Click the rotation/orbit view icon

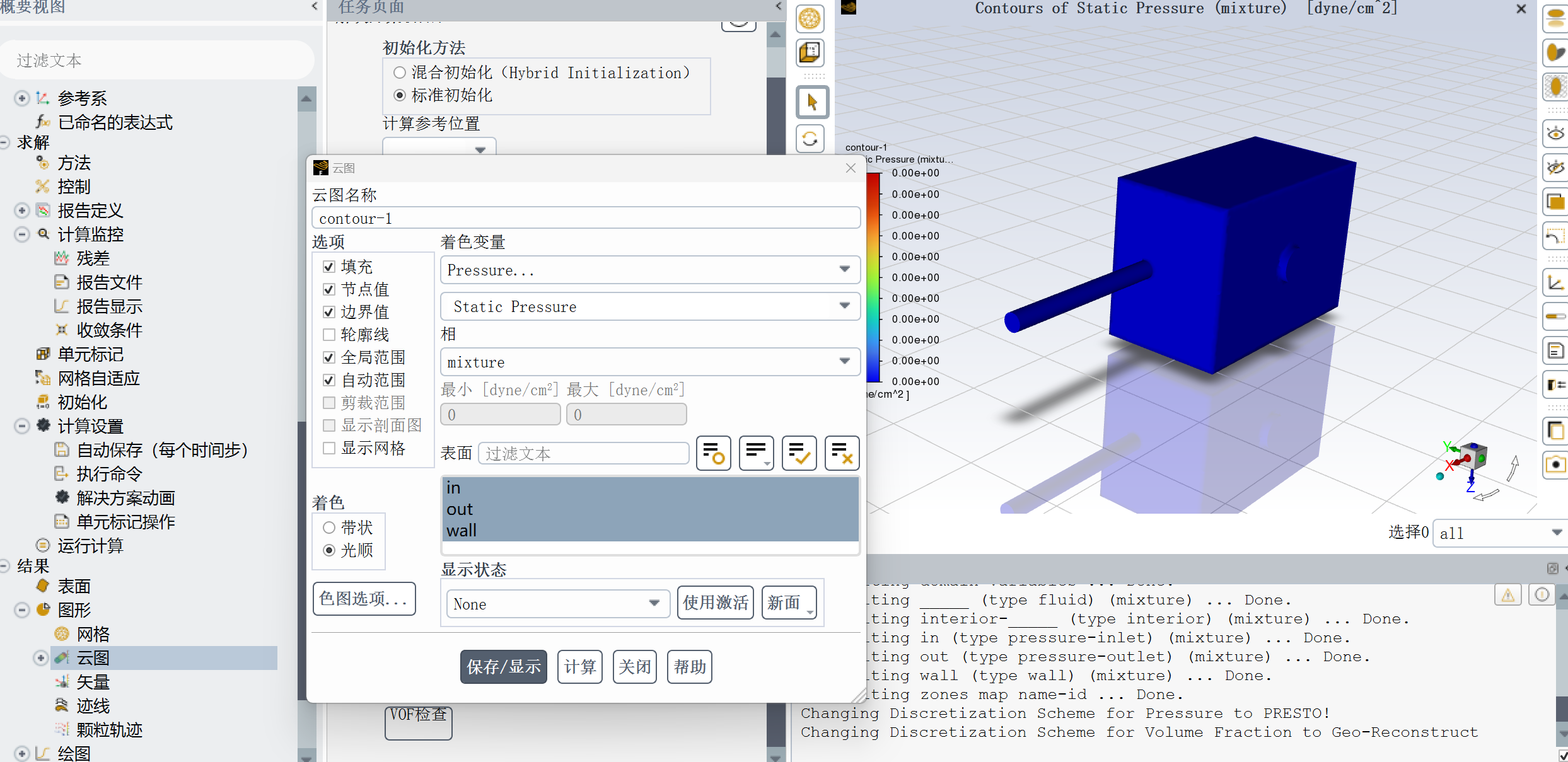pyautogui.click(x=811, y=139)
